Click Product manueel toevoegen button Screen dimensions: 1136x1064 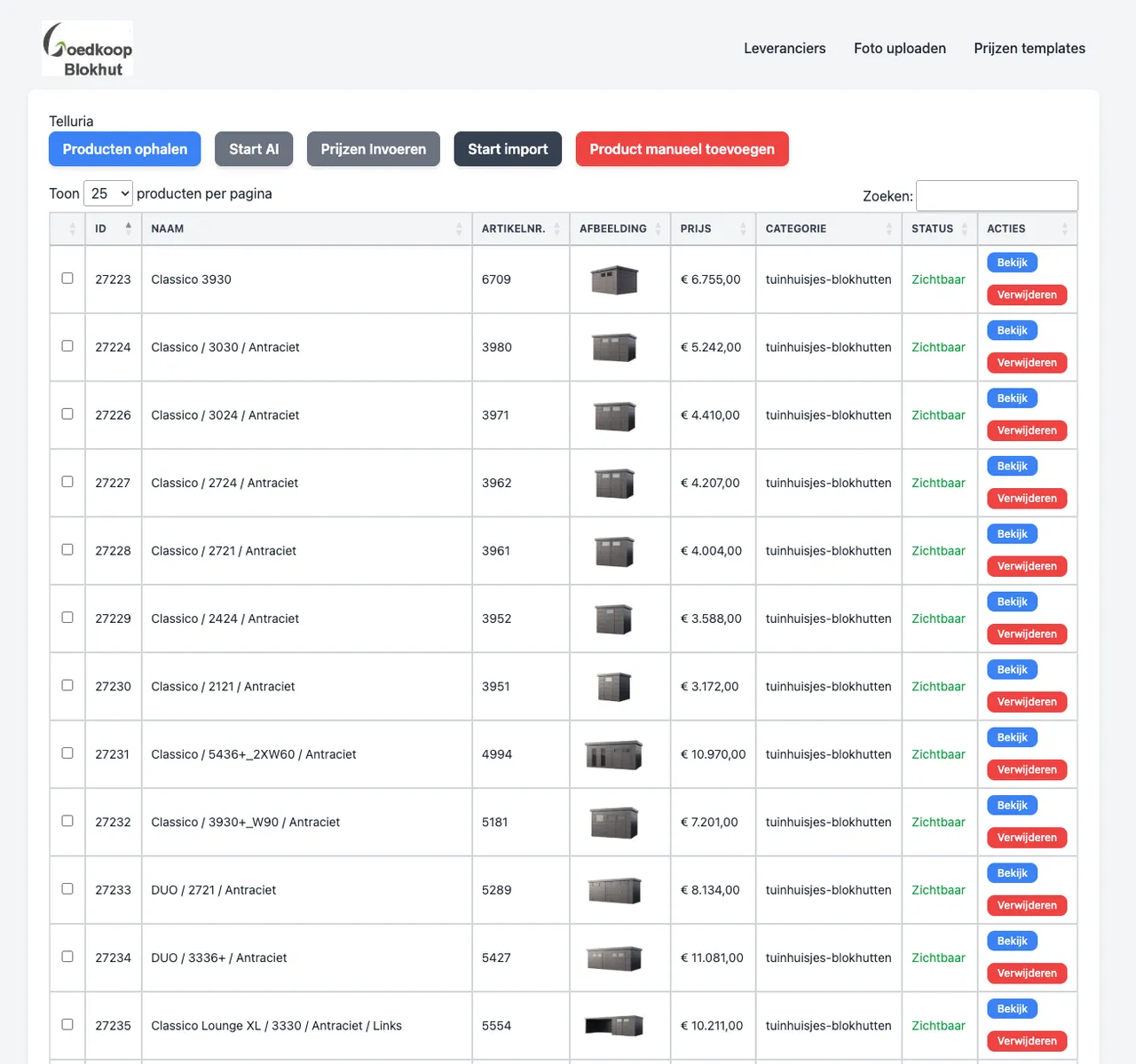[x=682, y=149]
